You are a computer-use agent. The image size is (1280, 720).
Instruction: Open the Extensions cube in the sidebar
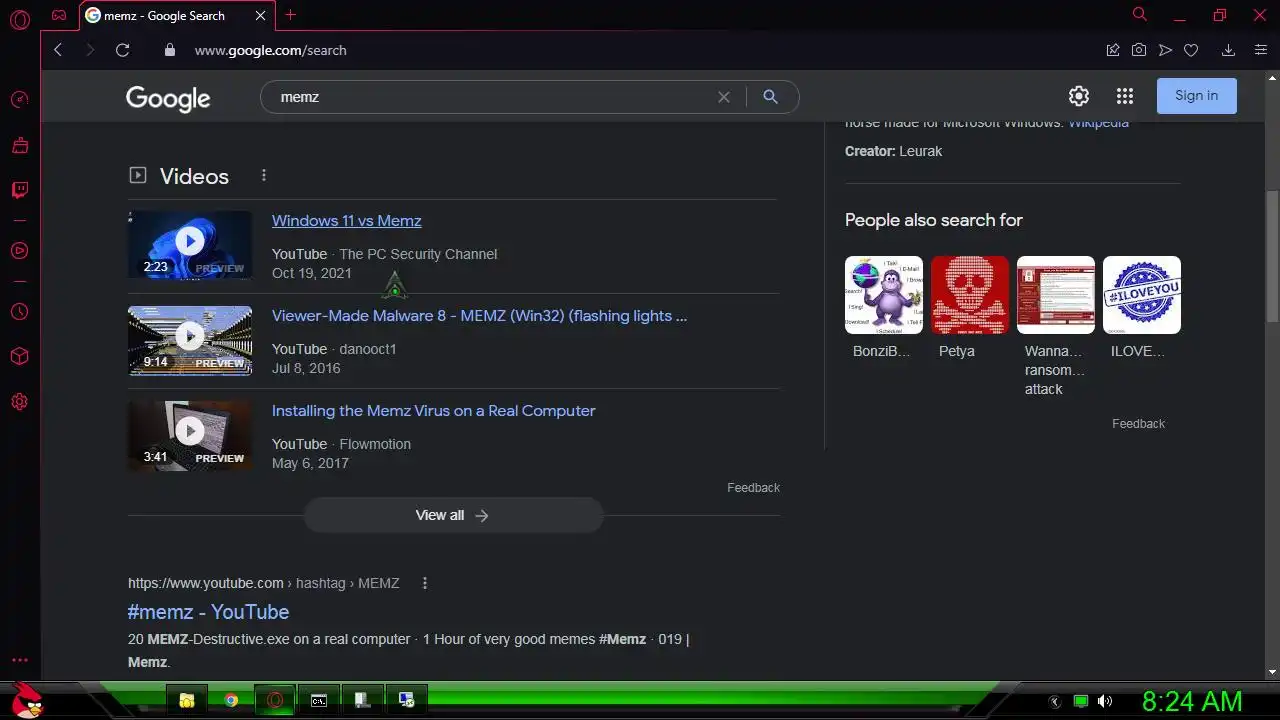coord(19,357)
